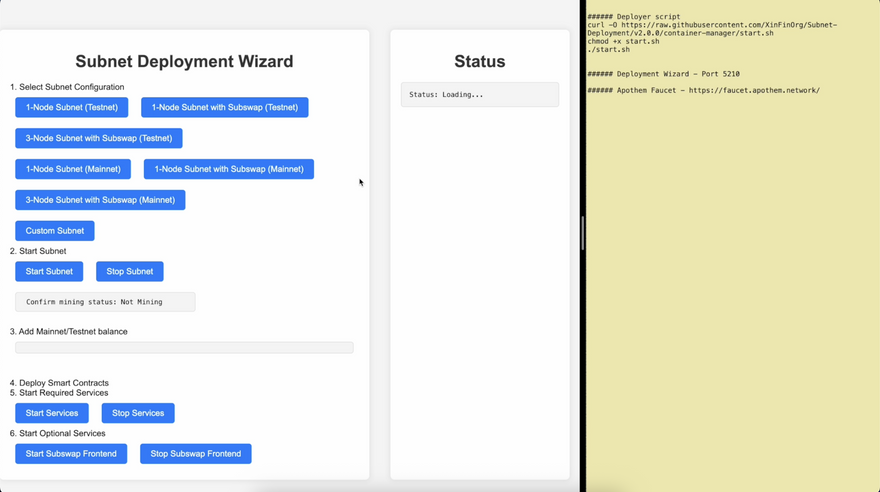The height and width of the screenshot is (492, 880).
Task: Pick 3-Node Subnet with Subswap (Testnet)
Action: click(x=99, y=138)
